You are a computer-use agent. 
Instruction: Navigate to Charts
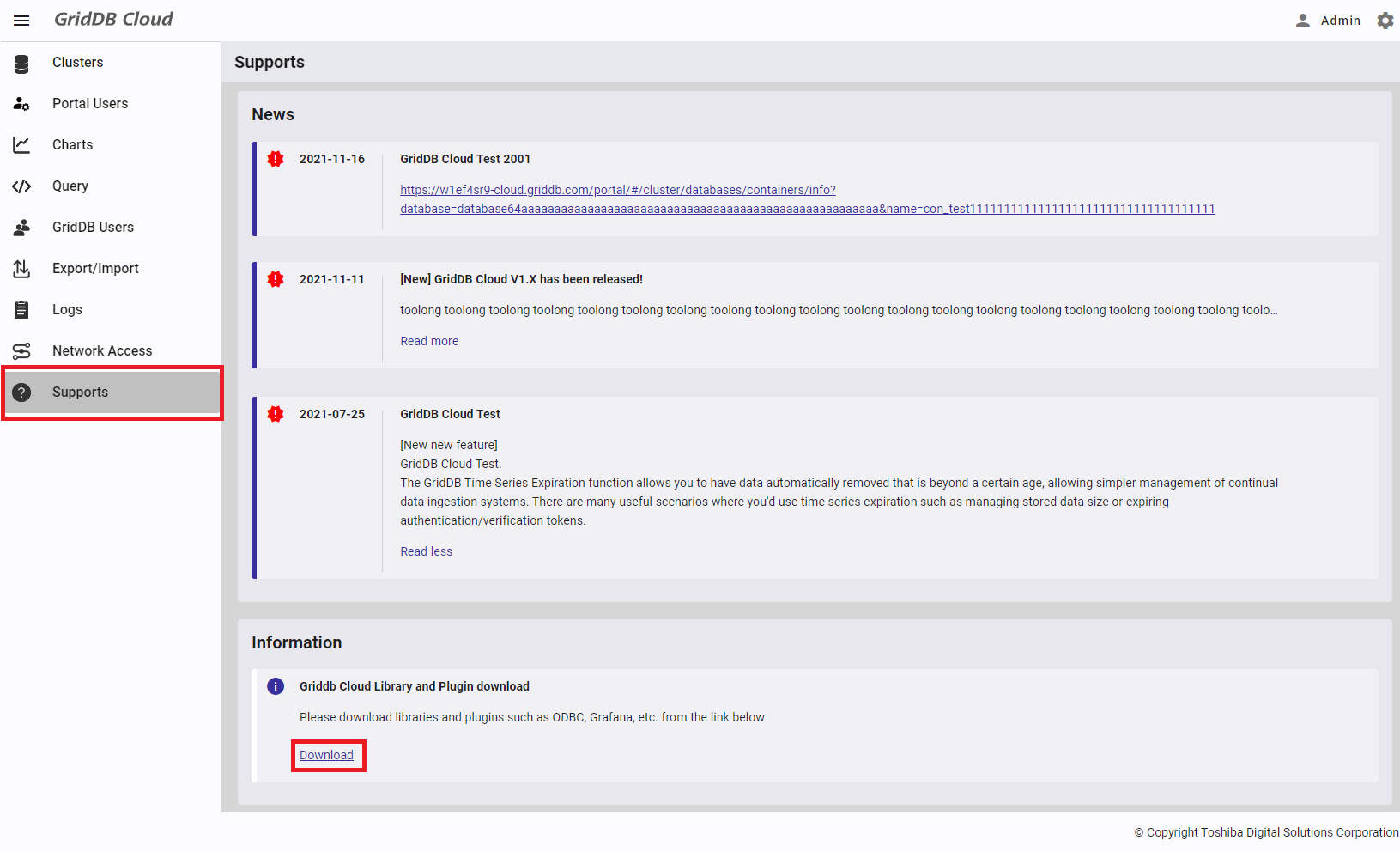(x=110, y=145)
